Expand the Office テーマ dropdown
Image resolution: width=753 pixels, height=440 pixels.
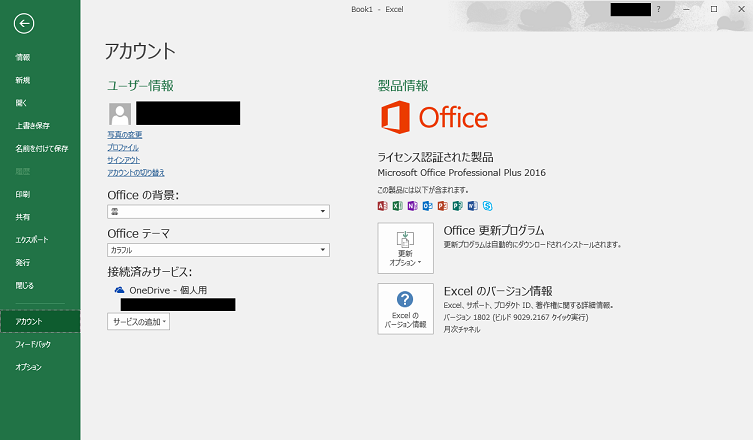219,250
